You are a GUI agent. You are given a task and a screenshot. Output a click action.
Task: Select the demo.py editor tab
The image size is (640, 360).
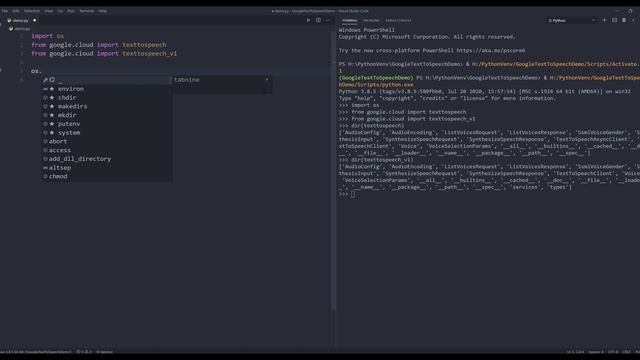click(x=20, y=20)
